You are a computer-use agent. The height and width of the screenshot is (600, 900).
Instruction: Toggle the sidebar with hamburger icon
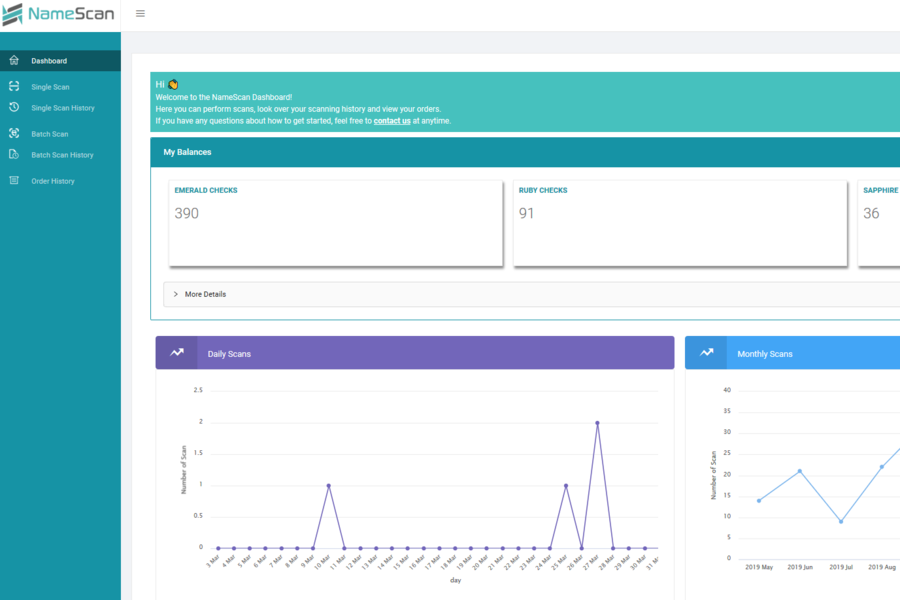click(140, 13)
